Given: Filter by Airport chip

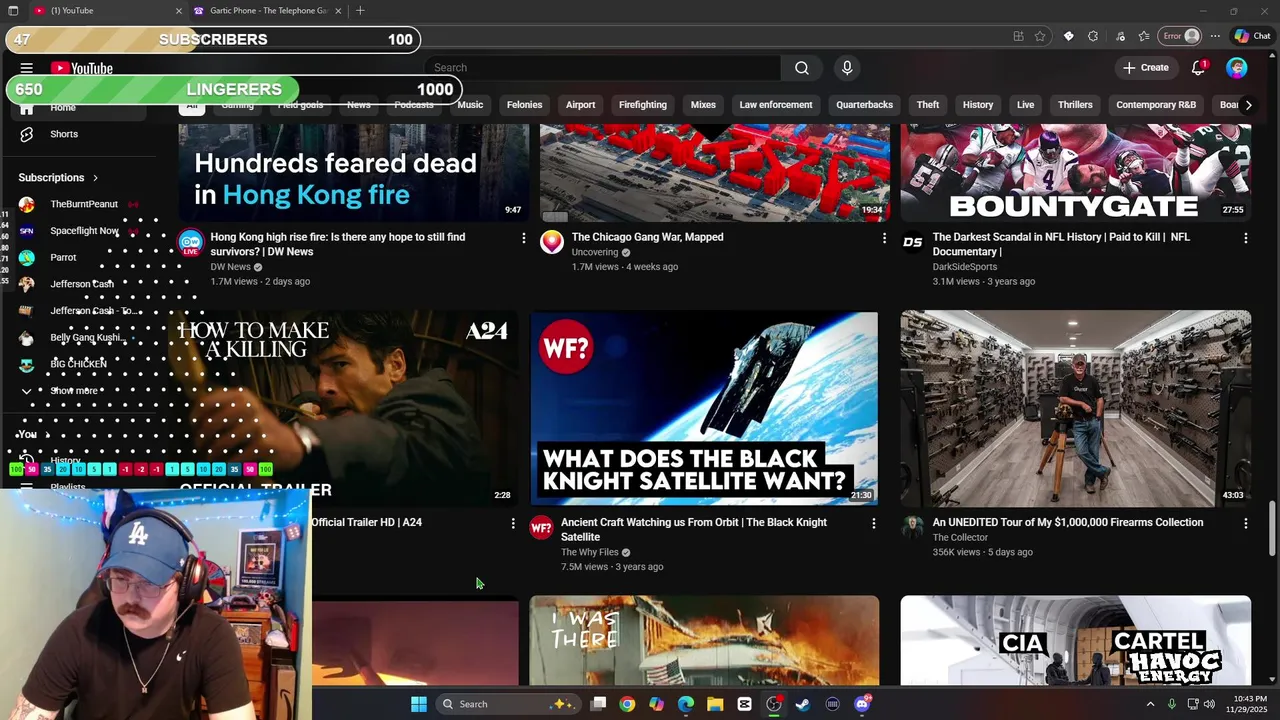Looking at the screenshot, I should pyautogui.click(x=580, y=105).
